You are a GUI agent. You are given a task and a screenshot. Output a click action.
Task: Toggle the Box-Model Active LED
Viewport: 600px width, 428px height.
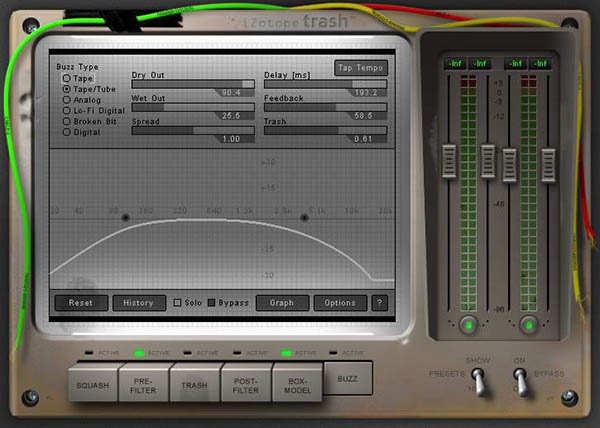pyautogui.click(x=286, y=353)
